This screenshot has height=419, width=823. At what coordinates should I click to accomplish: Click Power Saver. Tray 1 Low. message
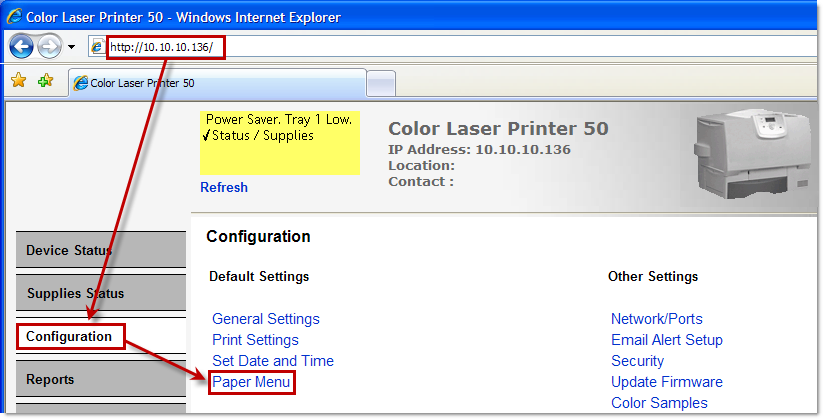(x=279, y=119)
